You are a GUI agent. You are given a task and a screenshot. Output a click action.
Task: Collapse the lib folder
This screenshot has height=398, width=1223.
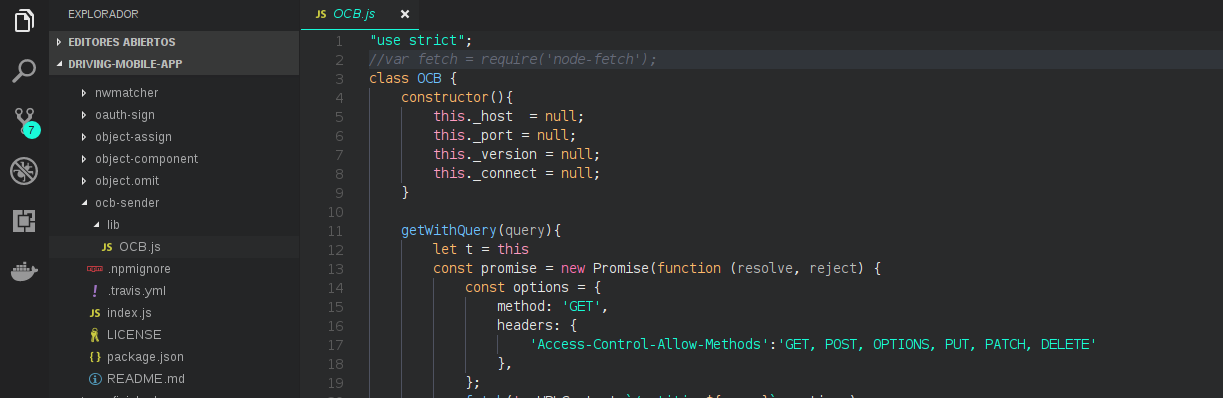tap(96, 225)
